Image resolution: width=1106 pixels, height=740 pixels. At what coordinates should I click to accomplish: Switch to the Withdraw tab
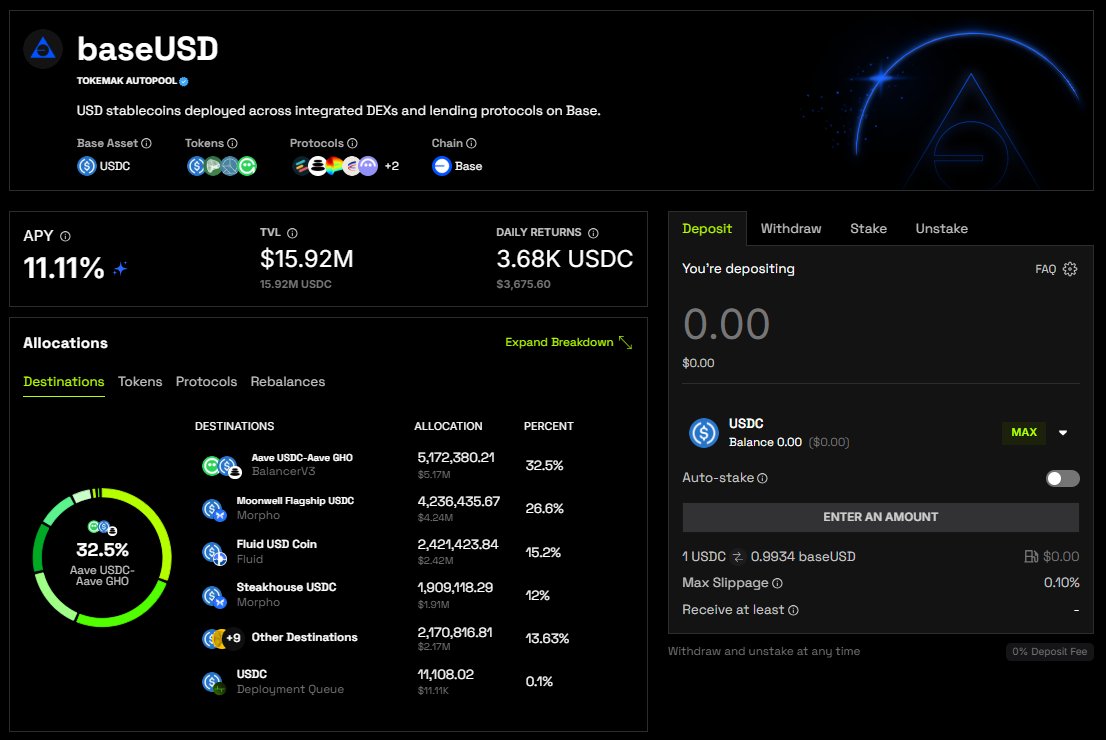tap(791, 229)
